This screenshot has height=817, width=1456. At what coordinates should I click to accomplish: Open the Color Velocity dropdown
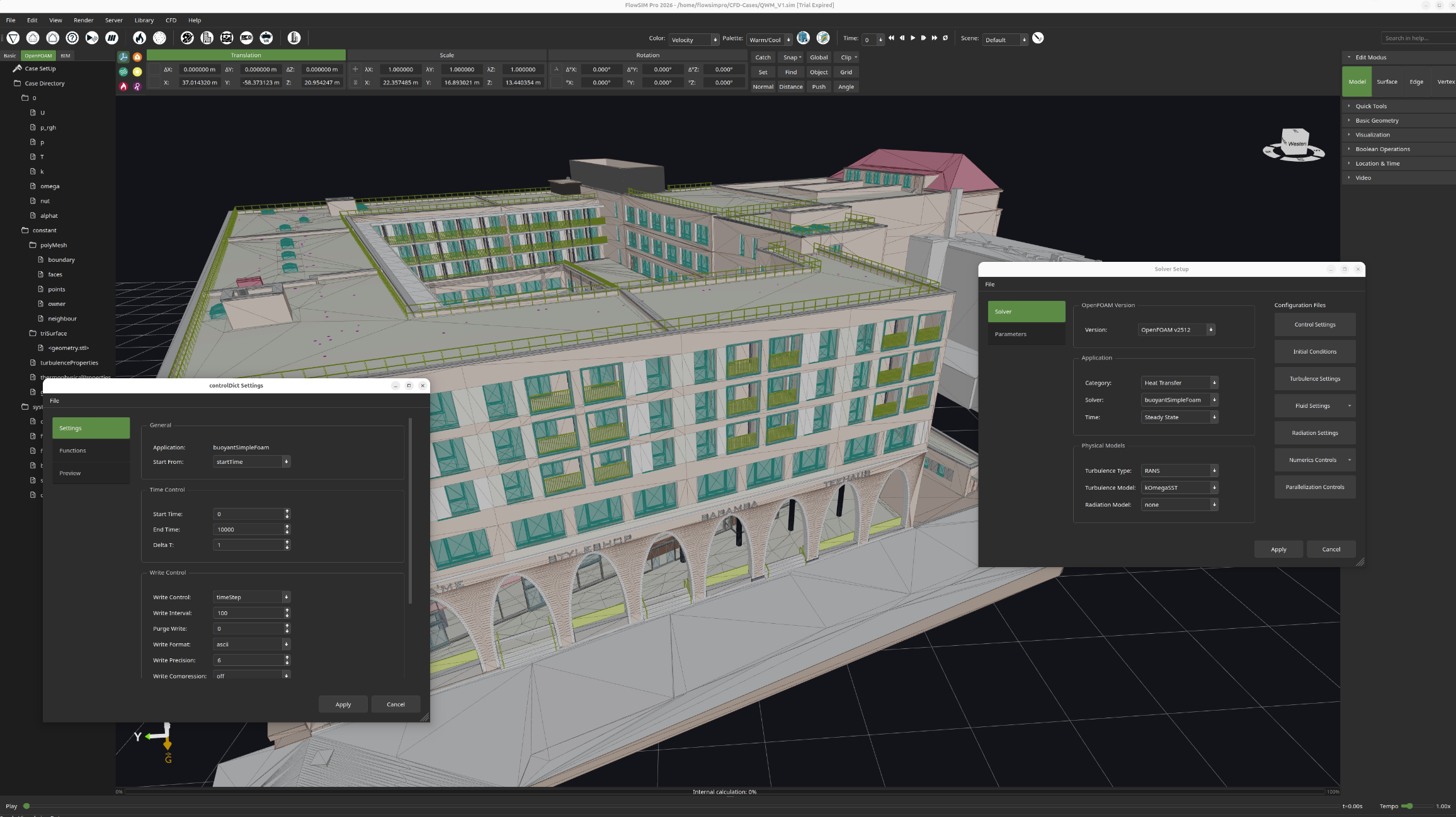(x=693, y=39)
